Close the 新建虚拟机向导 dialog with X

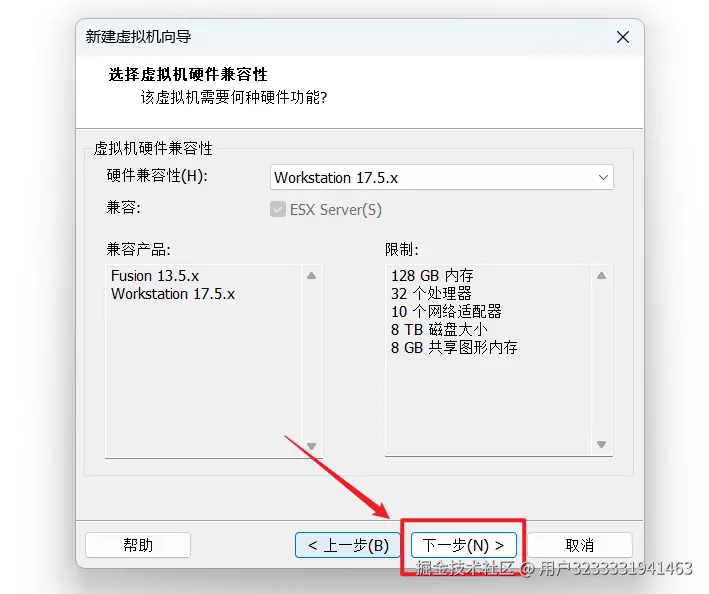623,37
